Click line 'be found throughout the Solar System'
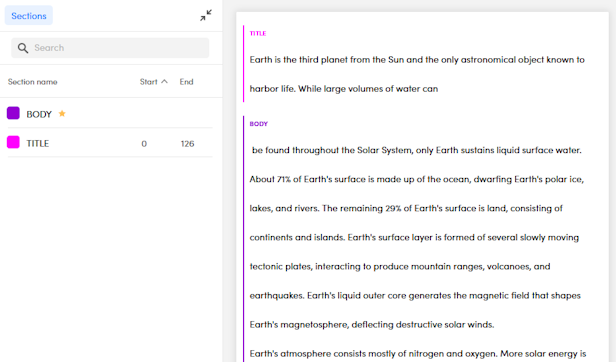Image resolution: width=616 pixels, height=362 pixels. point(416,150)
